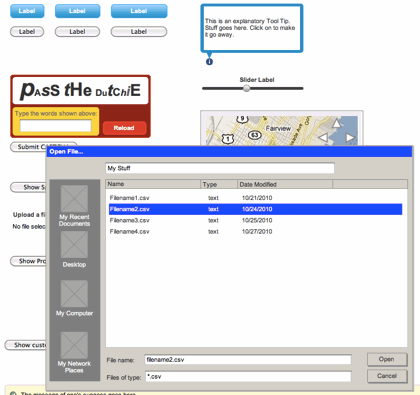Viewport: 420px width, 395px height.
Task: Click the widest blue Label button
Action: click(x=139, y=11)
